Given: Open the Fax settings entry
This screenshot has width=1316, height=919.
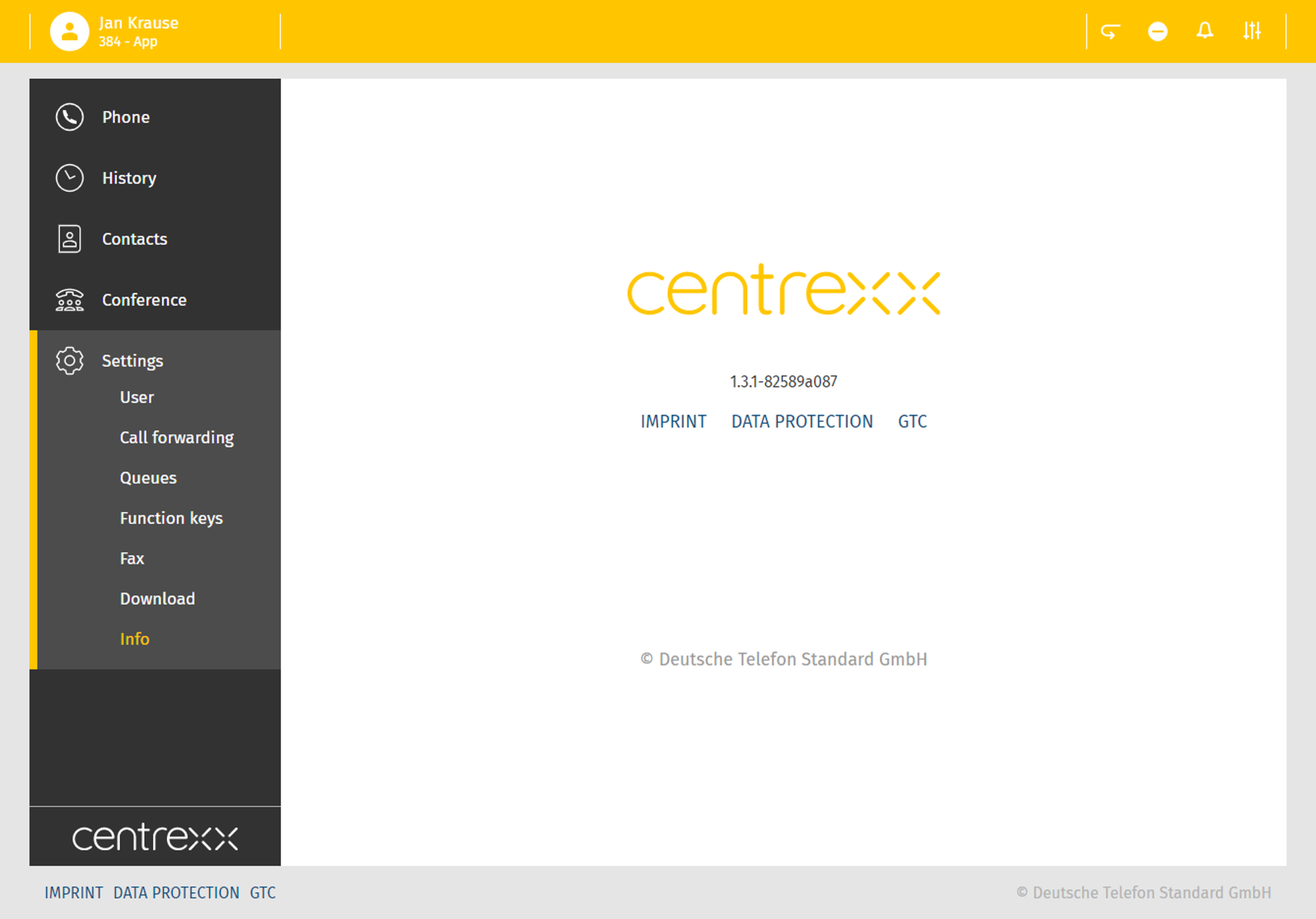Looking at the screenshot, I should 132,558.
